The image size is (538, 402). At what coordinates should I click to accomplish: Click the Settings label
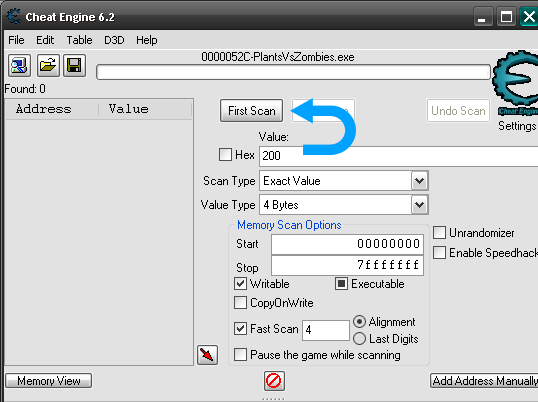tap(517, 126)
